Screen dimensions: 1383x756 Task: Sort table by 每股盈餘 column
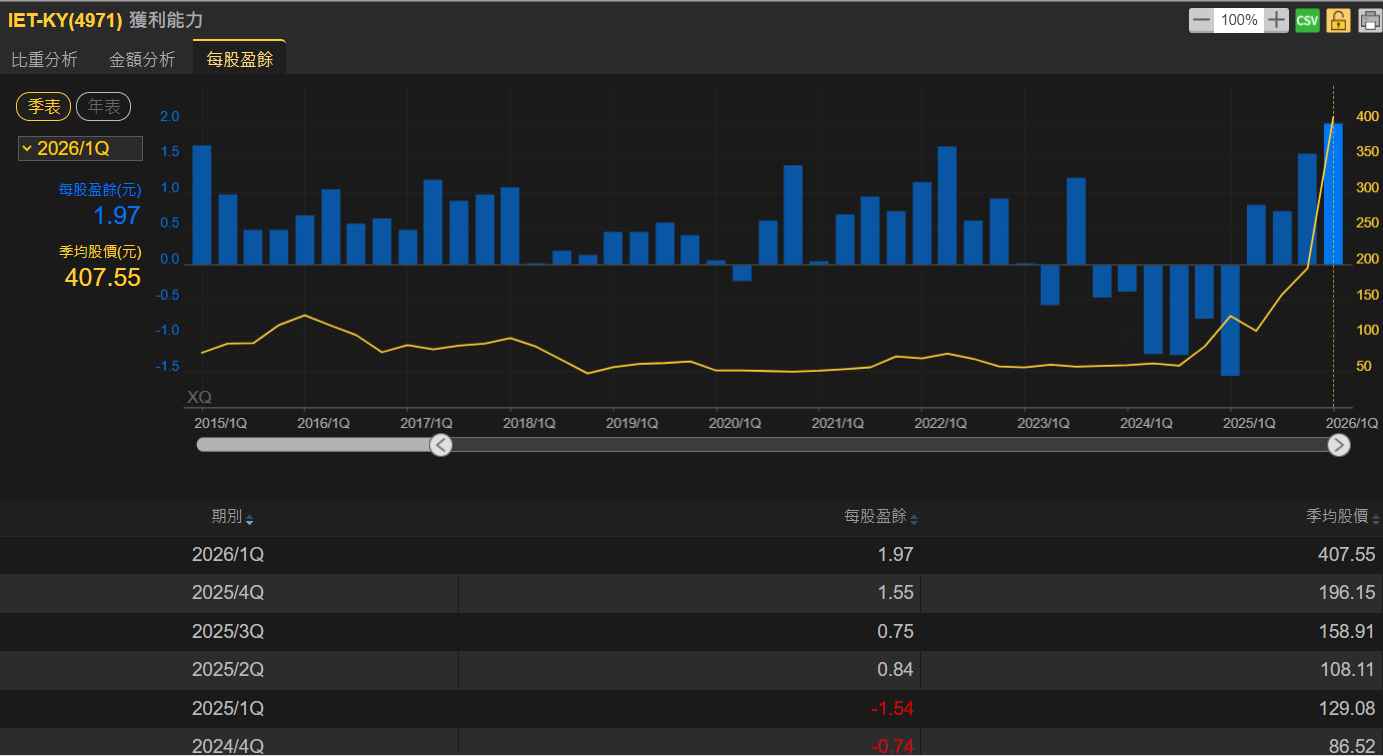pos(881,517)
